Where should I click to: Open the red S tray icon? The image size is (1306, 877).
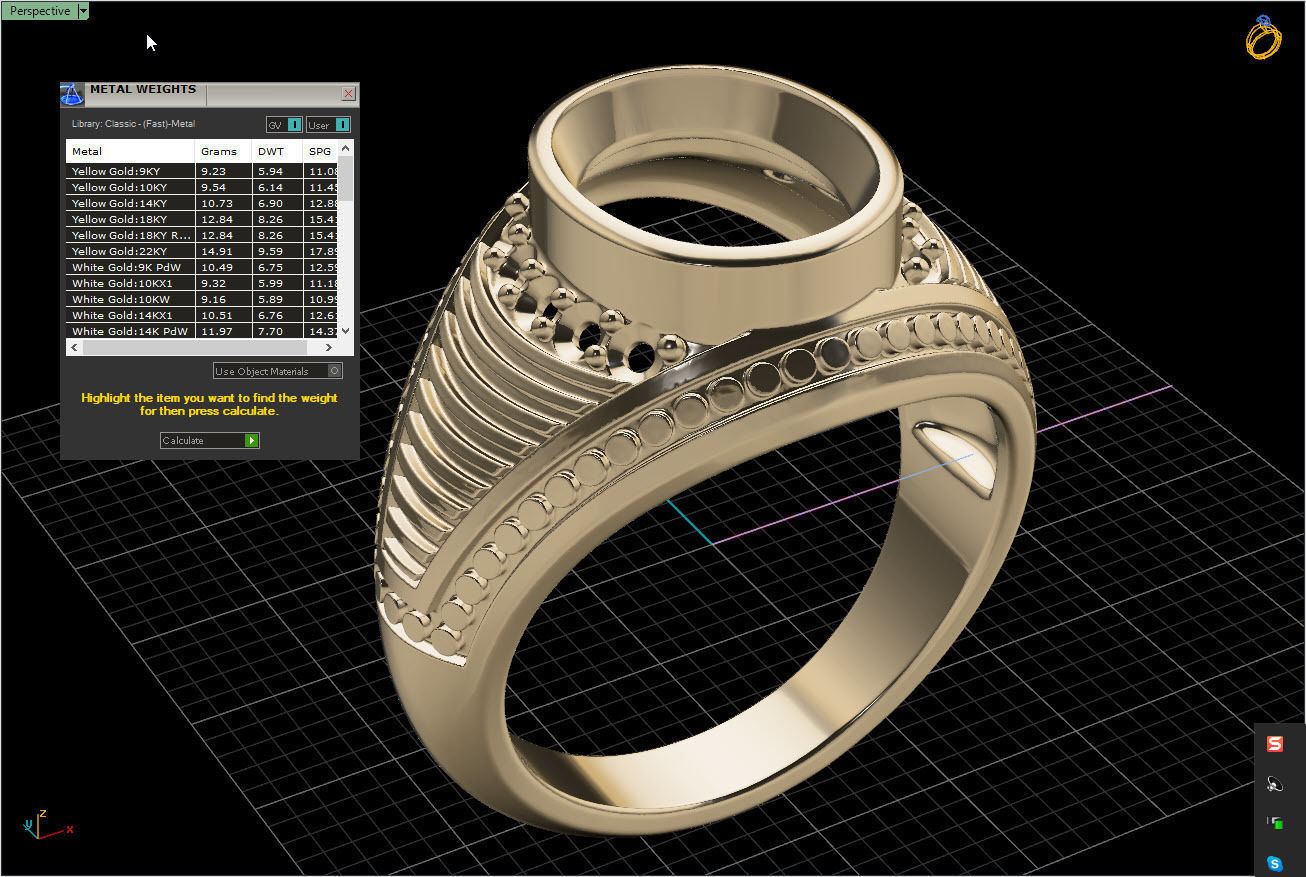pyautogui.click(x=1275, y=744)
